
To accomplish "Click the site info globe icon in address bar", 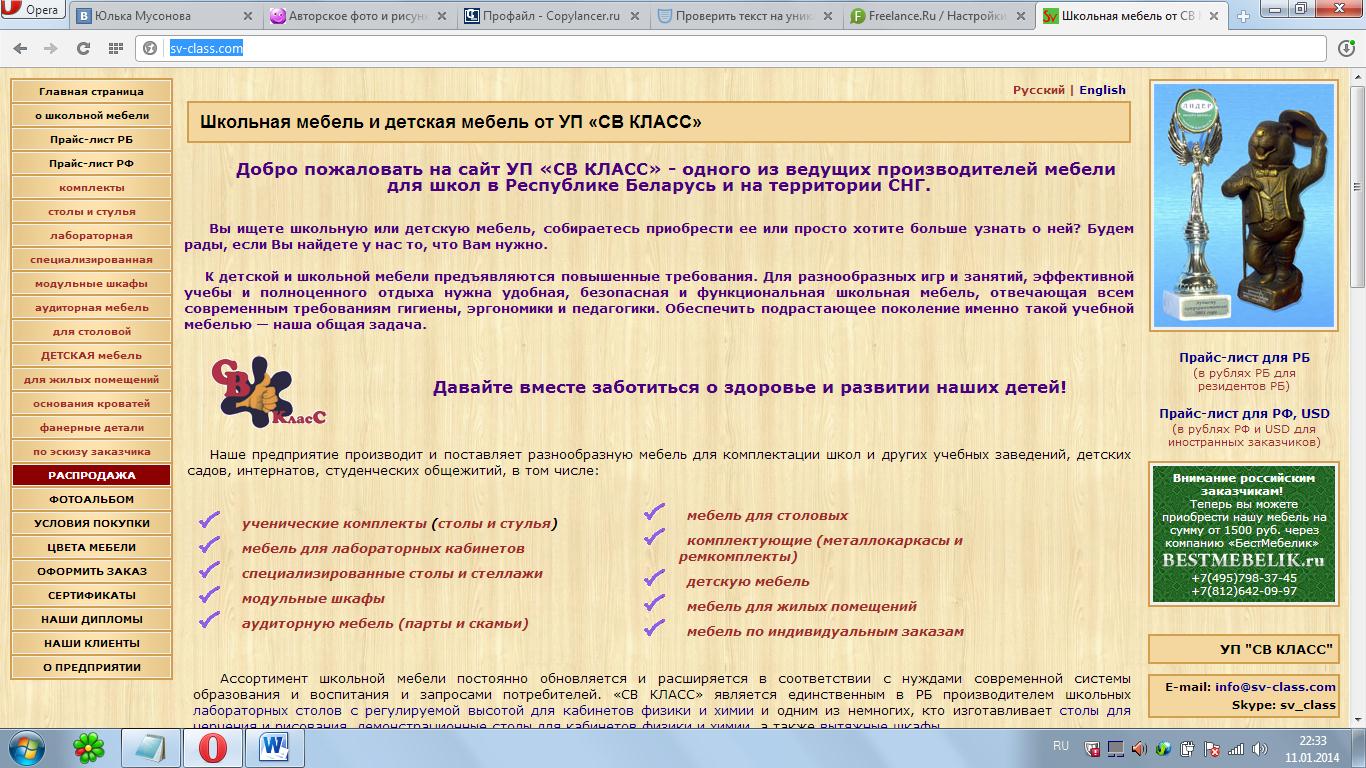I will pos(151,48).
